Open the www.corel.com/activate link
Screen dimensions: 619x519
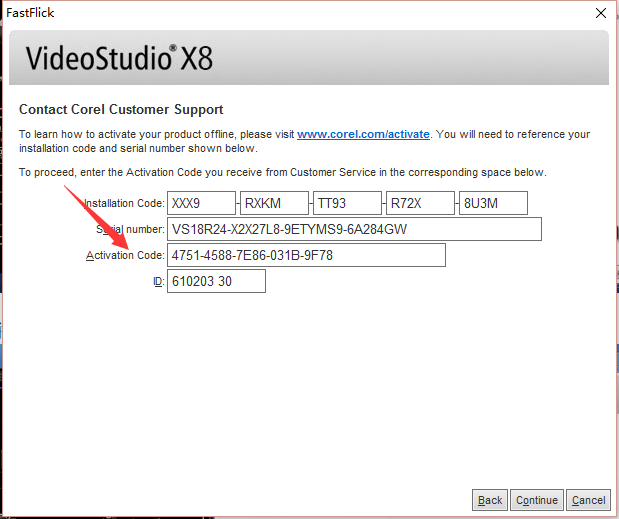click(x=363, y=134)
